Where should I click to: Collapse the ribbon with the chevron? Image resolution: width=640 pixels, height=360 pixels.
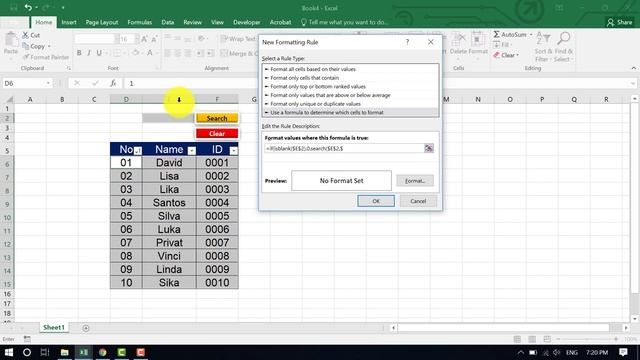(x=633, y=68)
